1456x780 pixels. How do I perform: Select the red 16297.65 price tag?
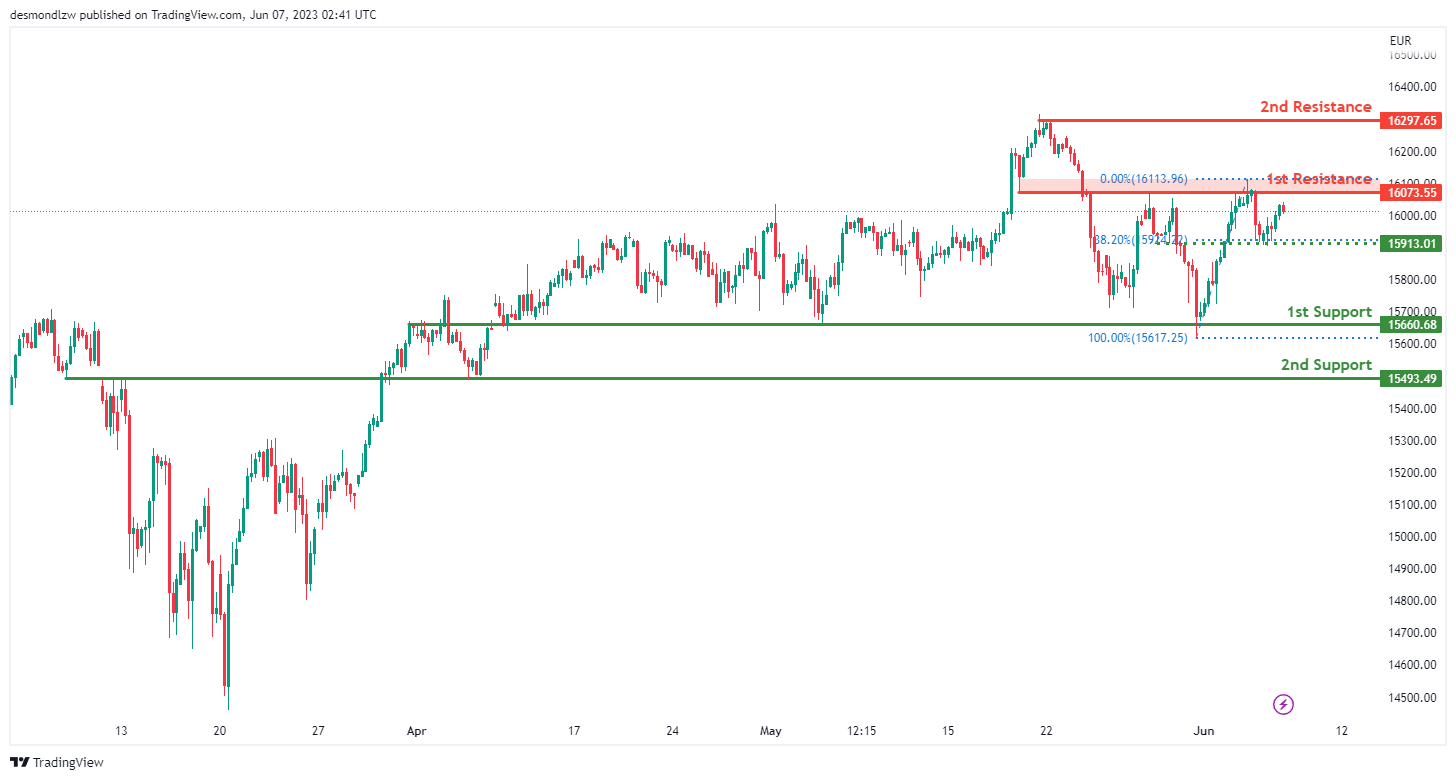(x=1409, y=121)
